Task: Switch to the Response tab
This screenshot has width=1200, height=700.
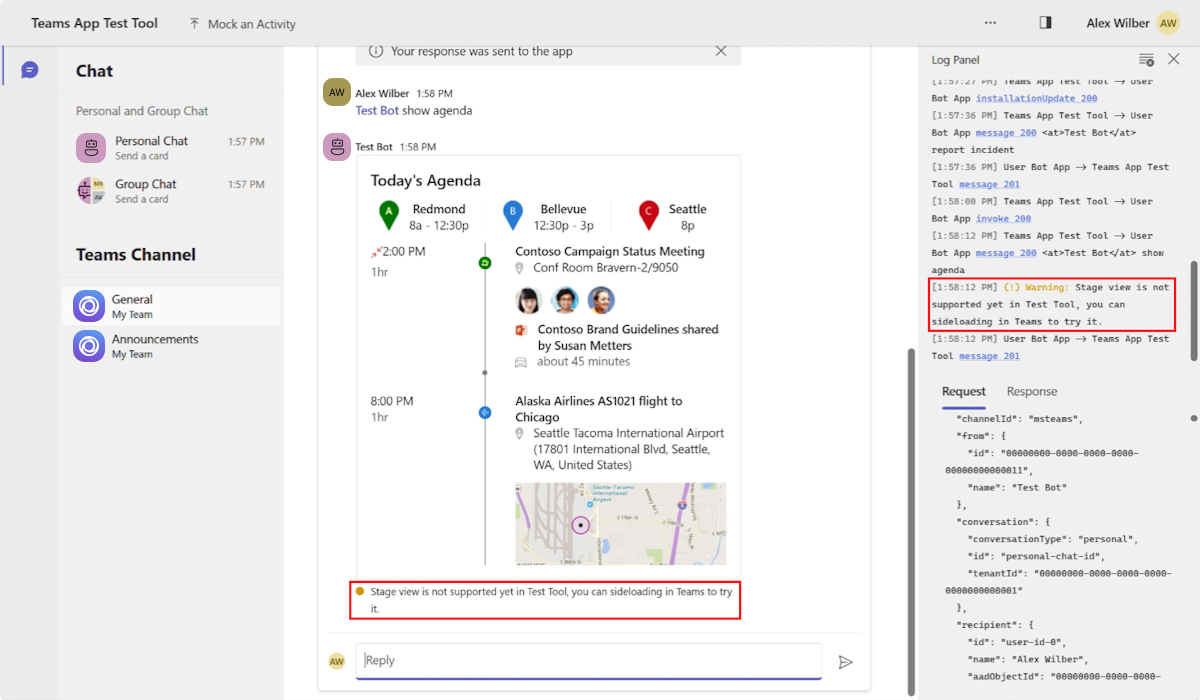Action: tap(1032, 392)
